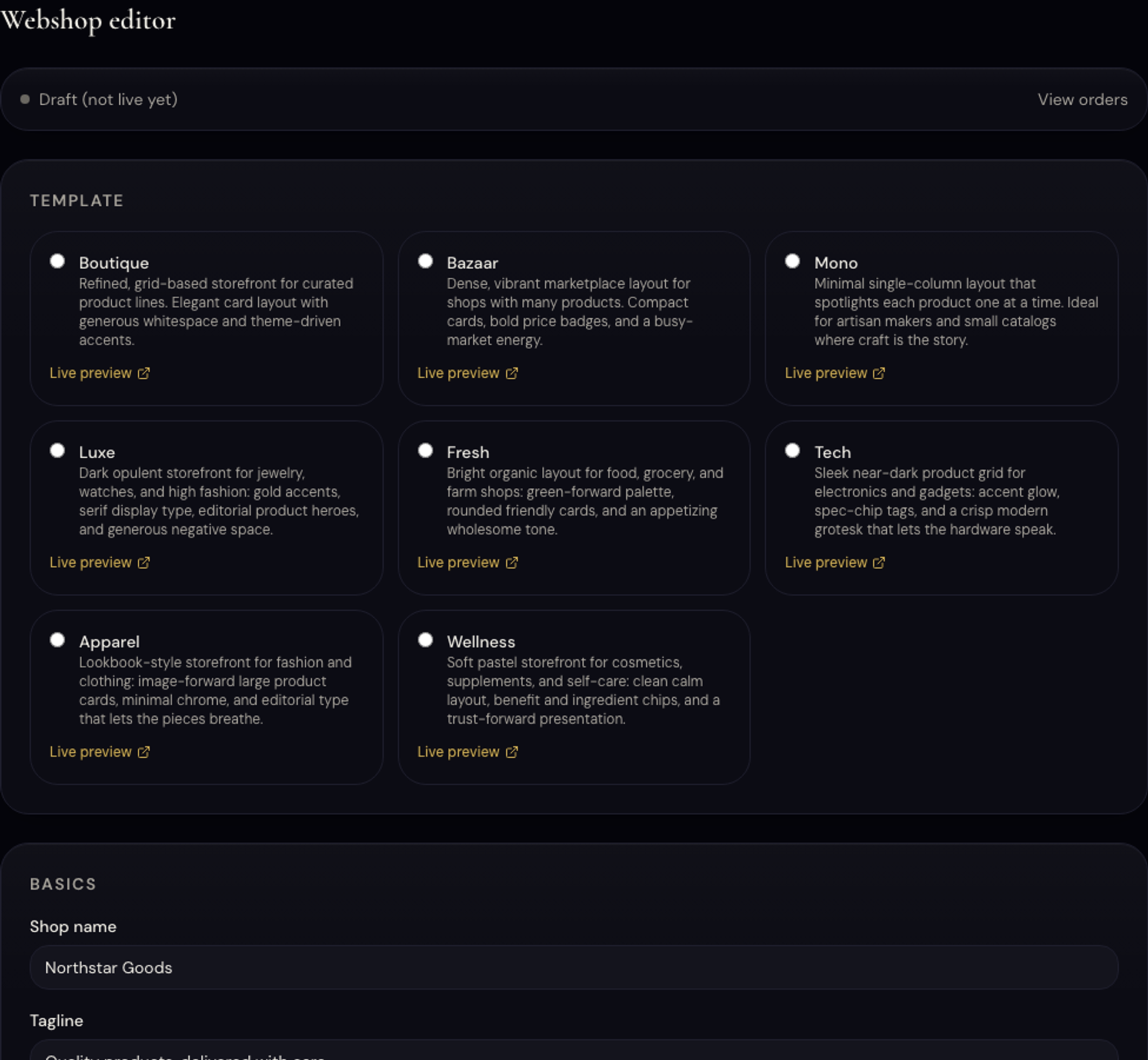The image size is (1148, 1060).
Task: Click the BASICS section heading
Action: pyautogui.click(x=63, y=884)
